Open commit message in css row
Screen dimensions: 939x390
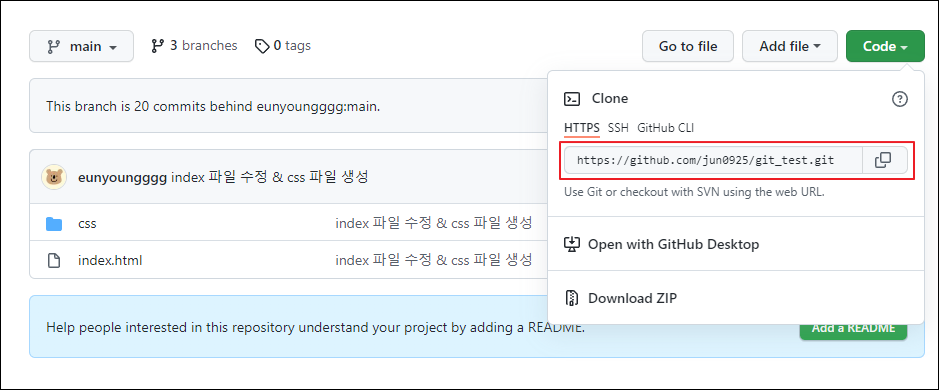point(434,223)
